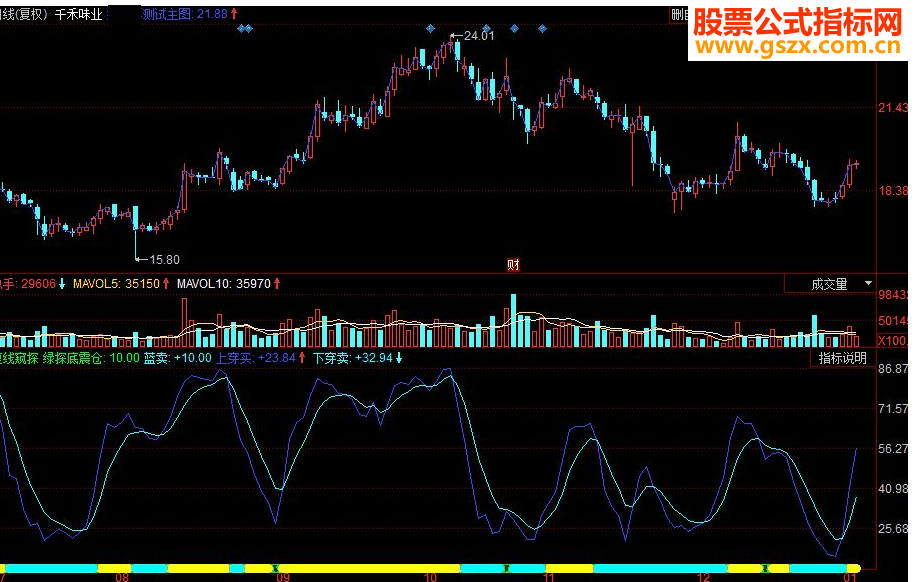
Task: Click the 蓝卖: +10.00 value
Action: (177, 358)
